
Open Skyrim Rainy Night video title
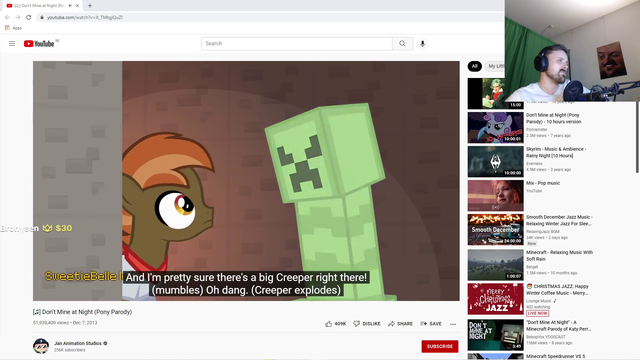(556, 152)
